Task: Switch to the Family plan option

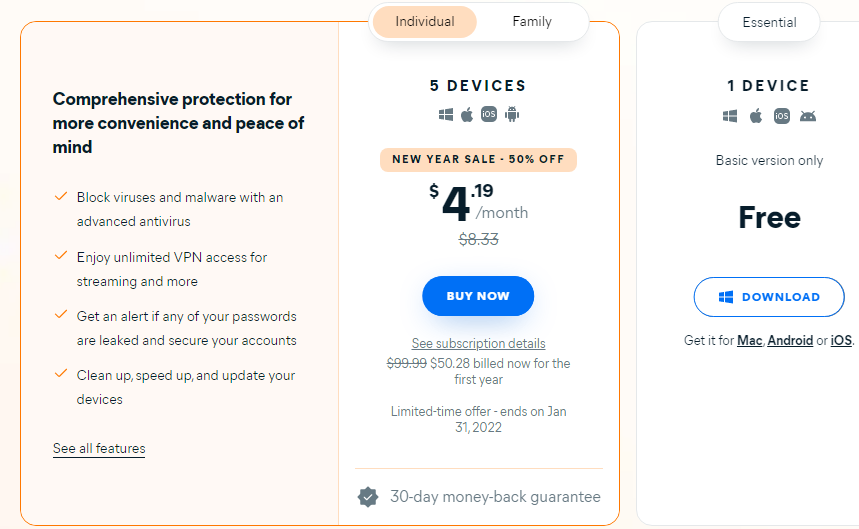Action: [x=532, y=22]
